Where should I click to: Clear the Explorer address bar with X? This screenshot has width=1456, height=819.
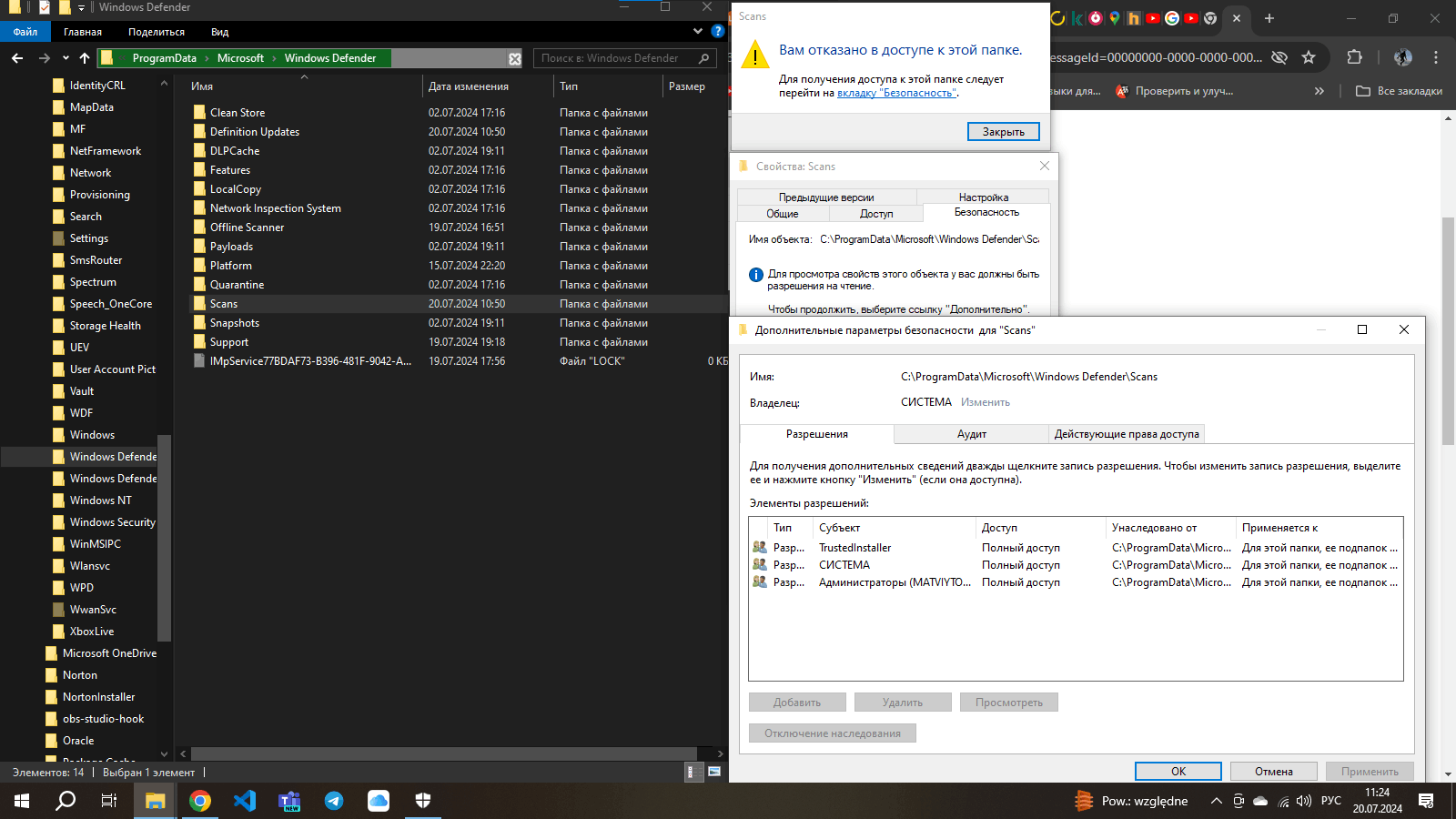pyautogui.click(x=515, y=58)
